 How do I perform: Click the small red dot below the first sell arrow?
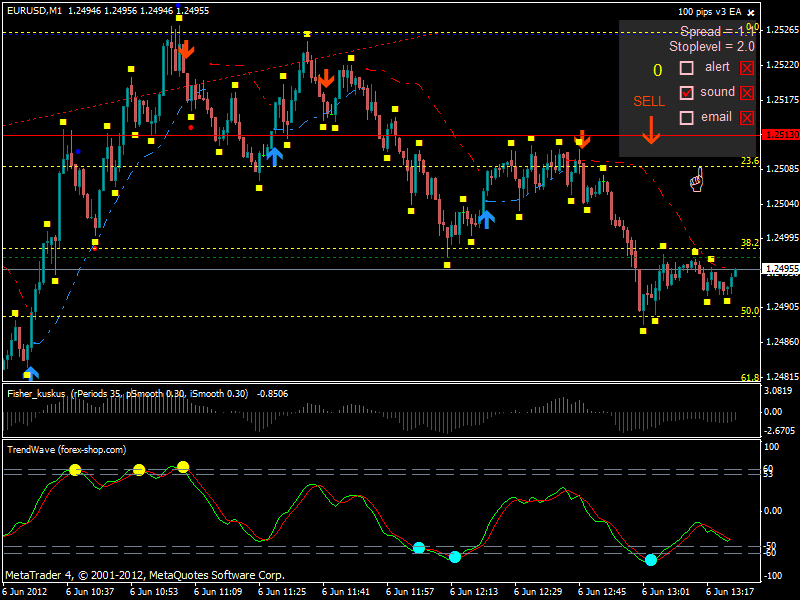[x=191, y=128]
